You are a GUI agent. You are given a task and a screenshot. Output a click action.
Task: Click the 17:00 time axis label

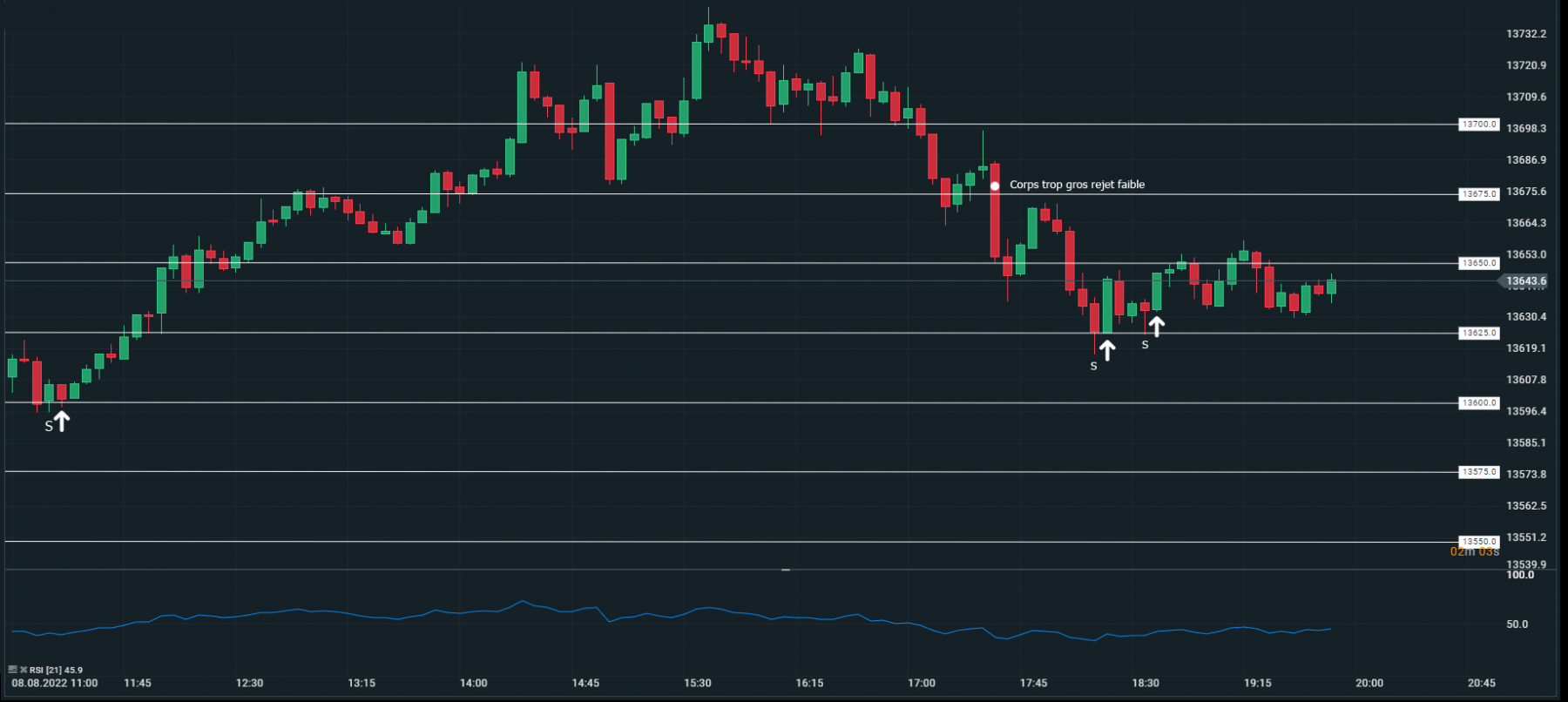(x=922, y=683)
